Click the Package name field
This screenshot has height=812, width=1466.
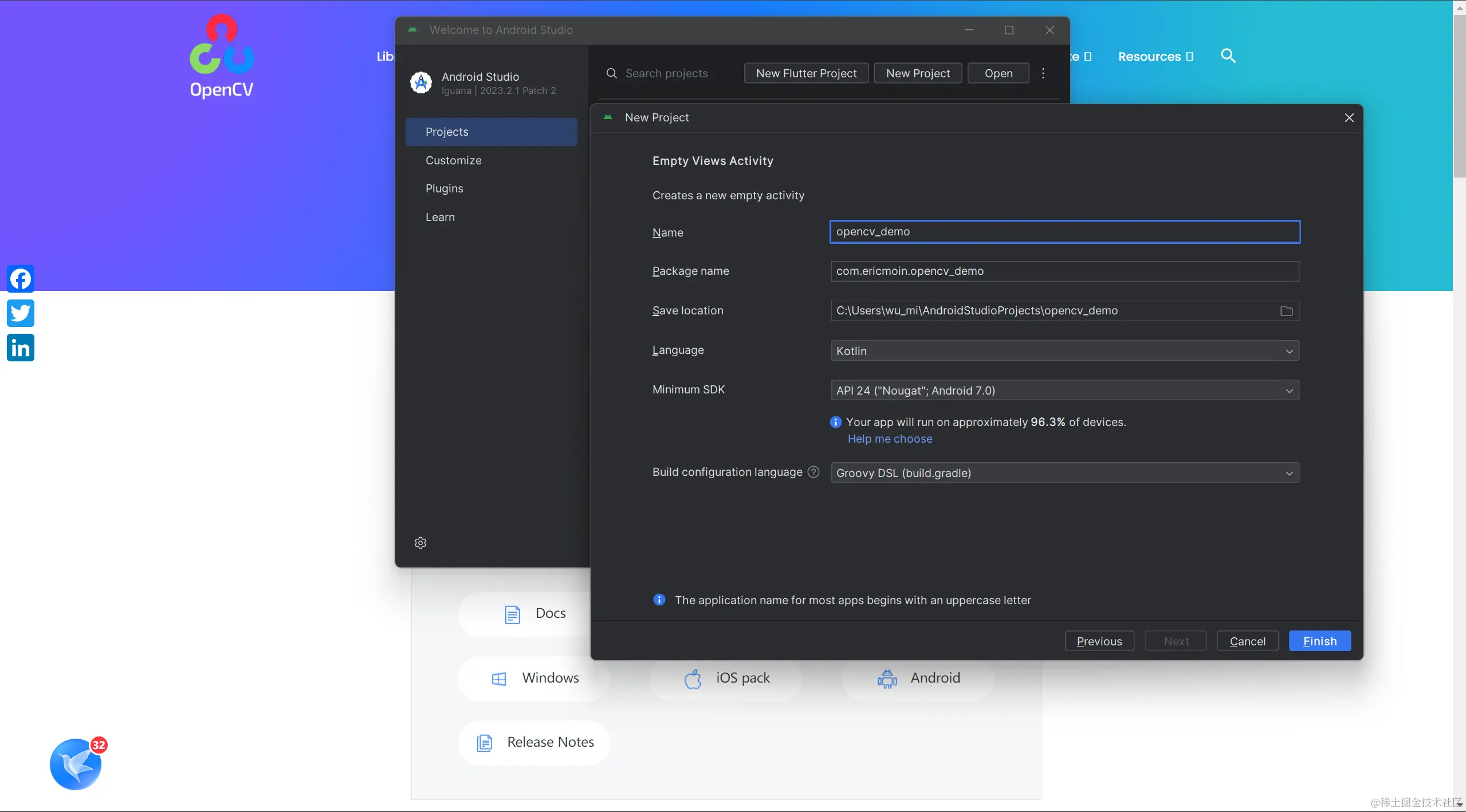tap(1065, 271)
